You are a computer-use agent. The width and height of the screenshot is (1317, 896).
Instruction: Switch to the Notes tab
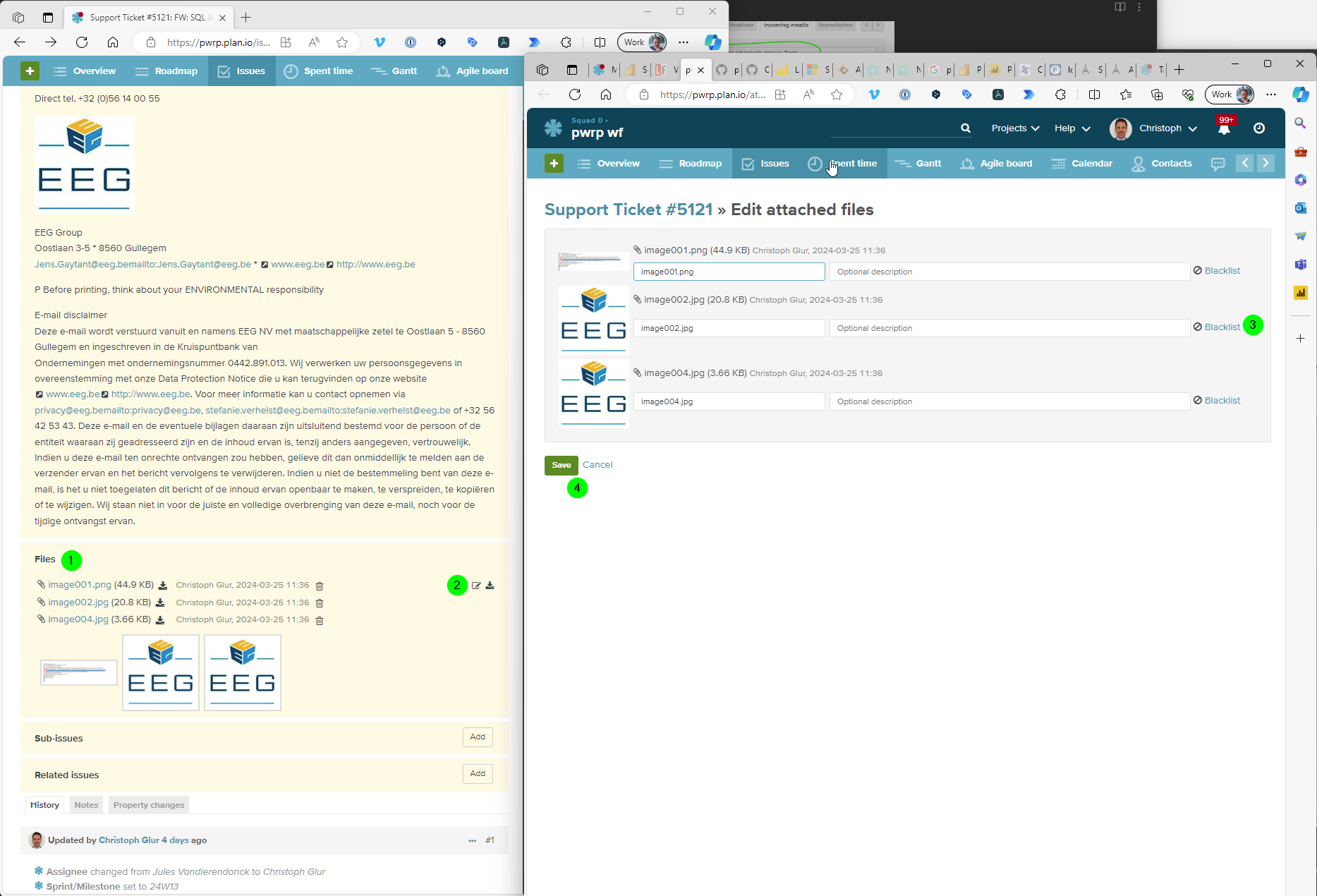[86, 805]
